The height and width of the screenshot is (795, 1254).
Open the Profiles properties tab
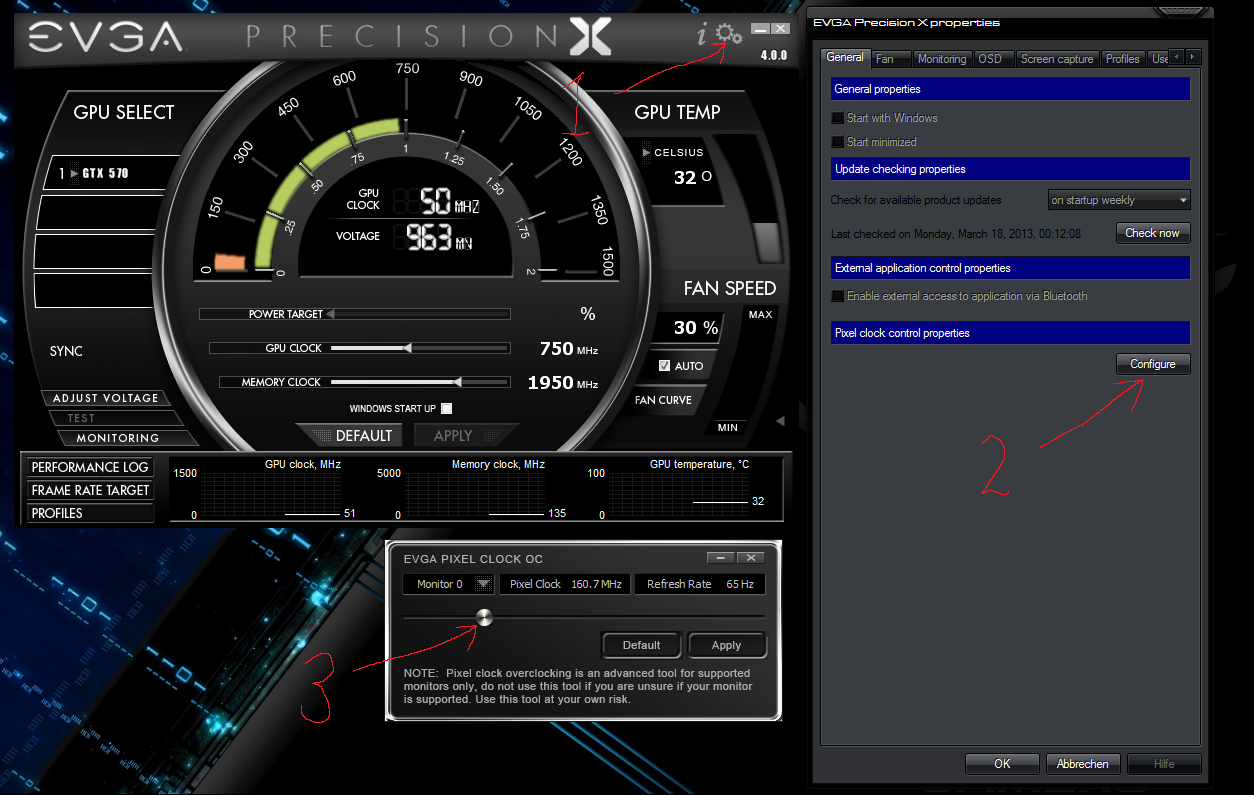coord(1123,59)
